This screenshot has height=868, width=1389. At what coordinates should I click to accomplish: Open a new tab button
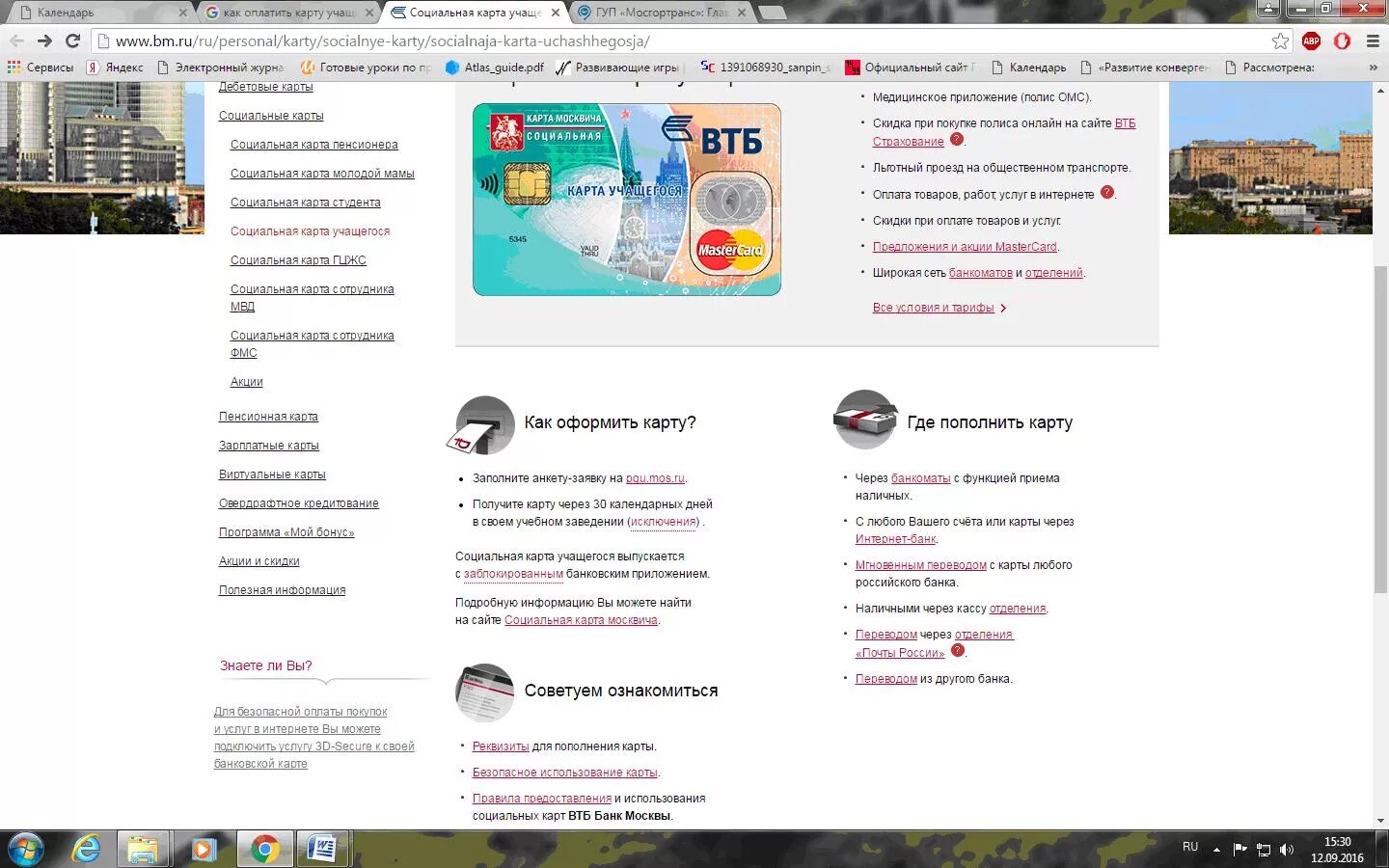pos(772,13)
